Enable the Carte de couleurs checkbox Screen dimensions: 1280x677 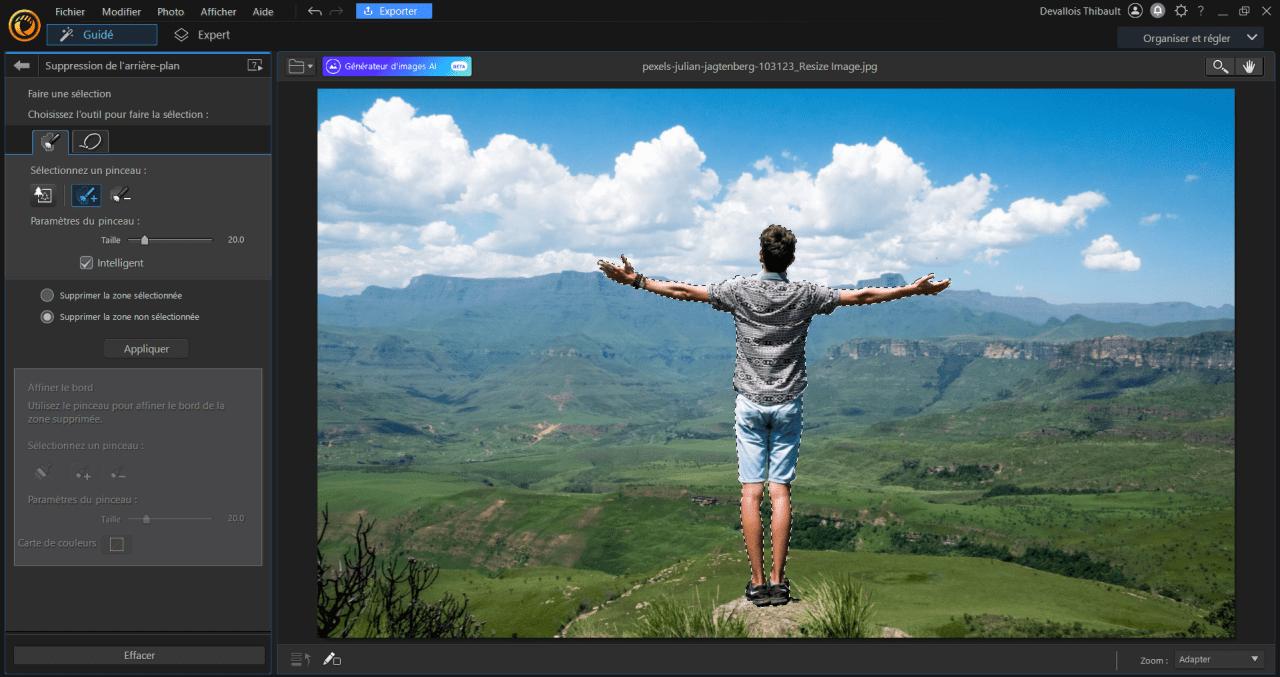117,543
